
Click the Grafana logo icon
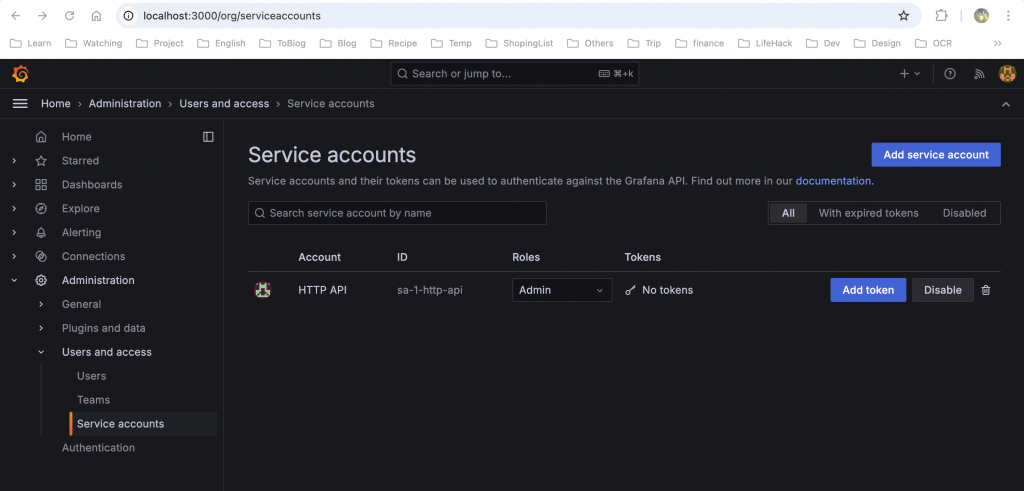tap(20, 74)
